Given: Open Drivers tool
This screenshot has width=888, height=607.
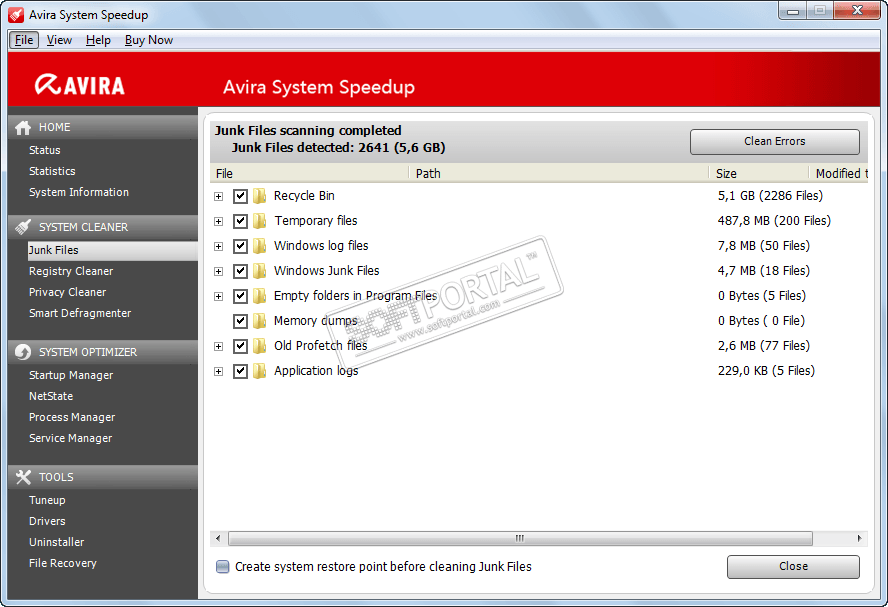Looking at the screenshot, I should [x=47, y=521].
